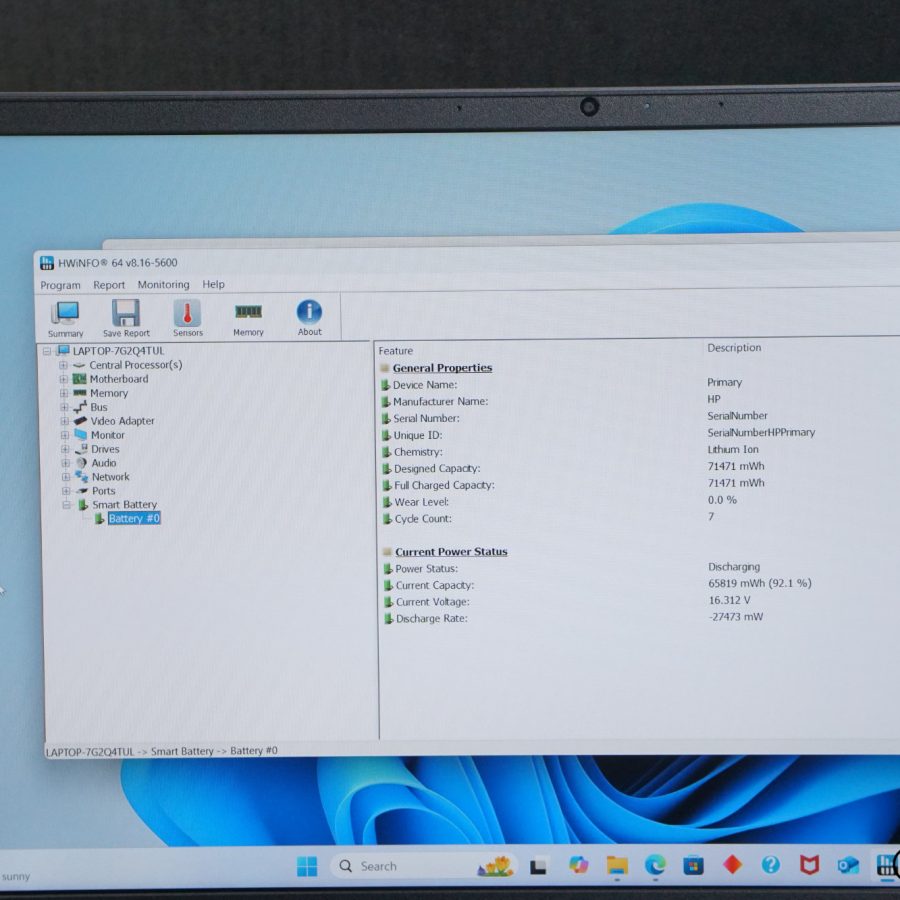900x900 pixels.
Task: Click the Bus connector icon in tree
Action: (80, 407)
